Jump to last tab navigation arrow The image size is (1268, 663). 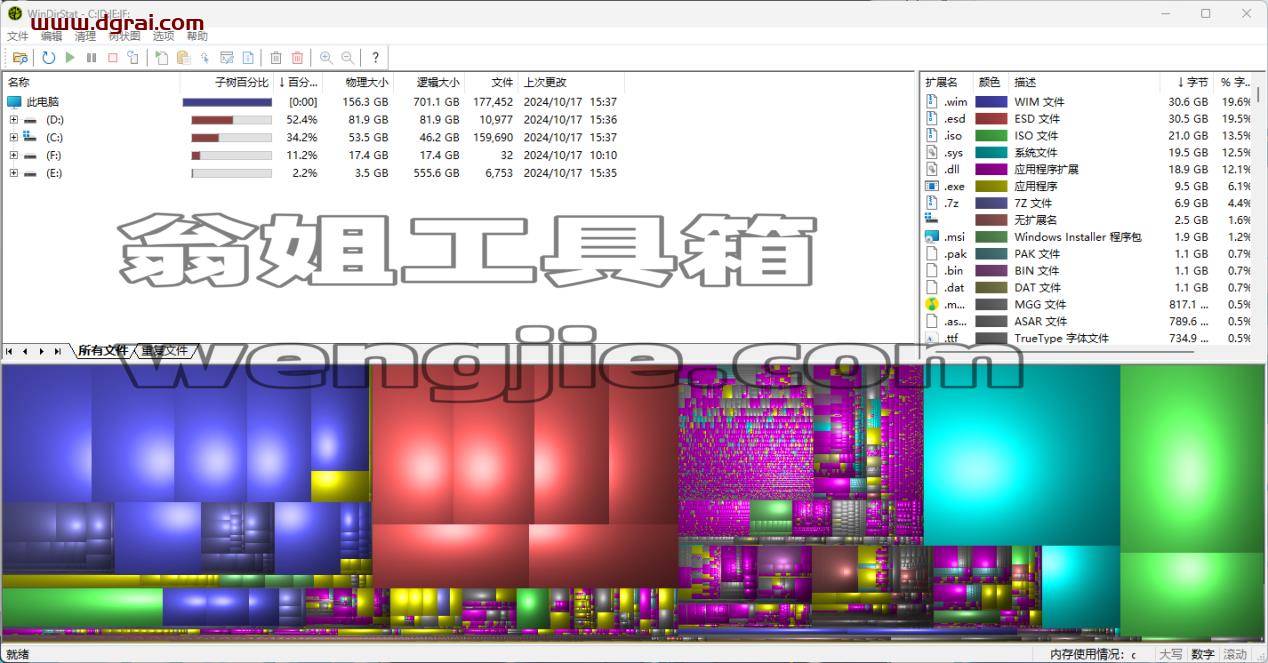(58, 351)
